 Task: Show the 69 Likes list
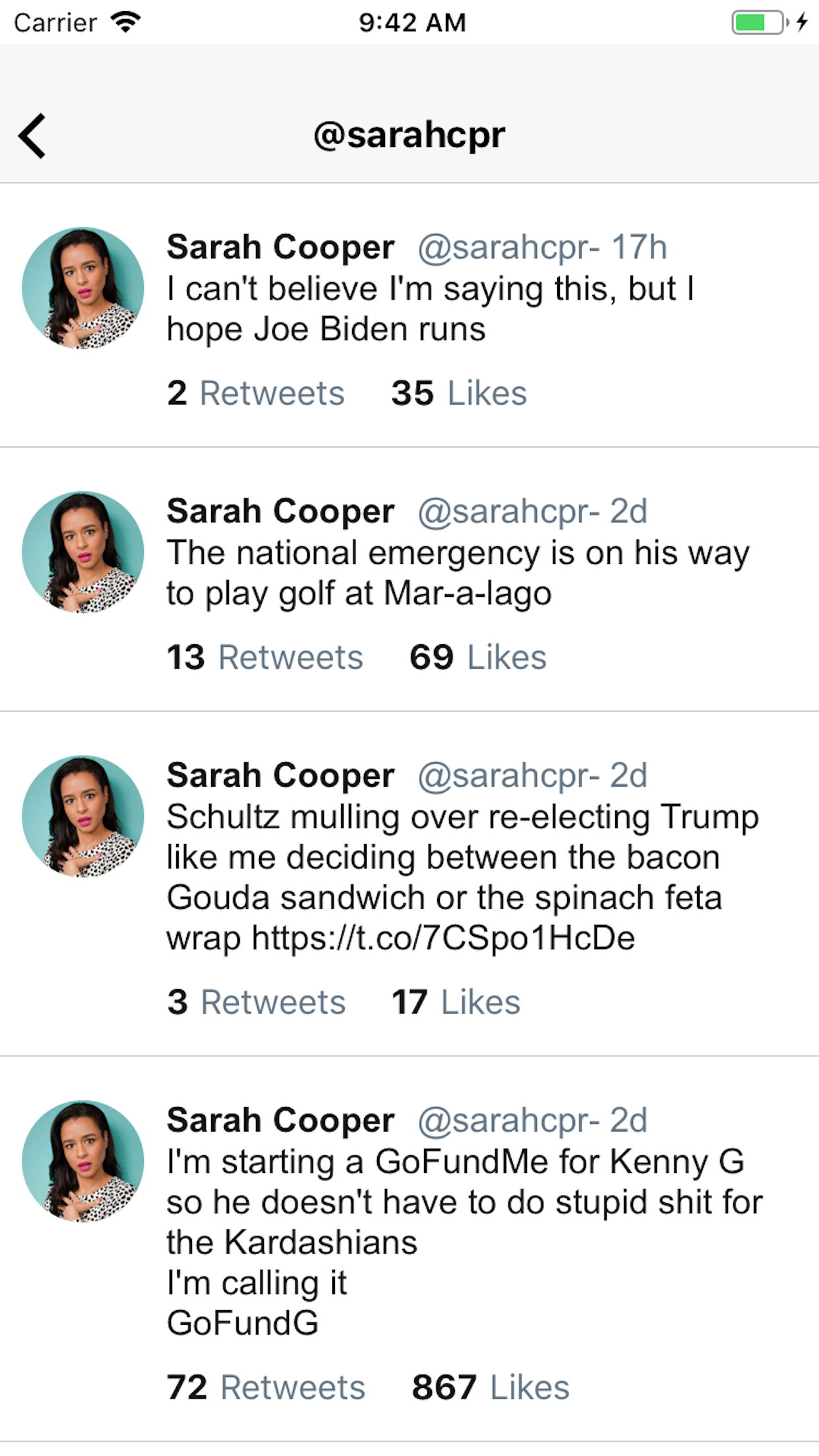(x=478, y=657)
